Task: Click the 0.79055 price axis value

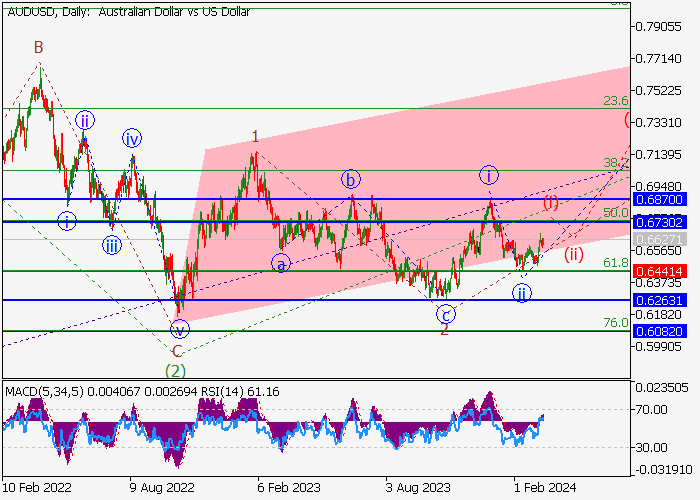Action: pos(658,27)
